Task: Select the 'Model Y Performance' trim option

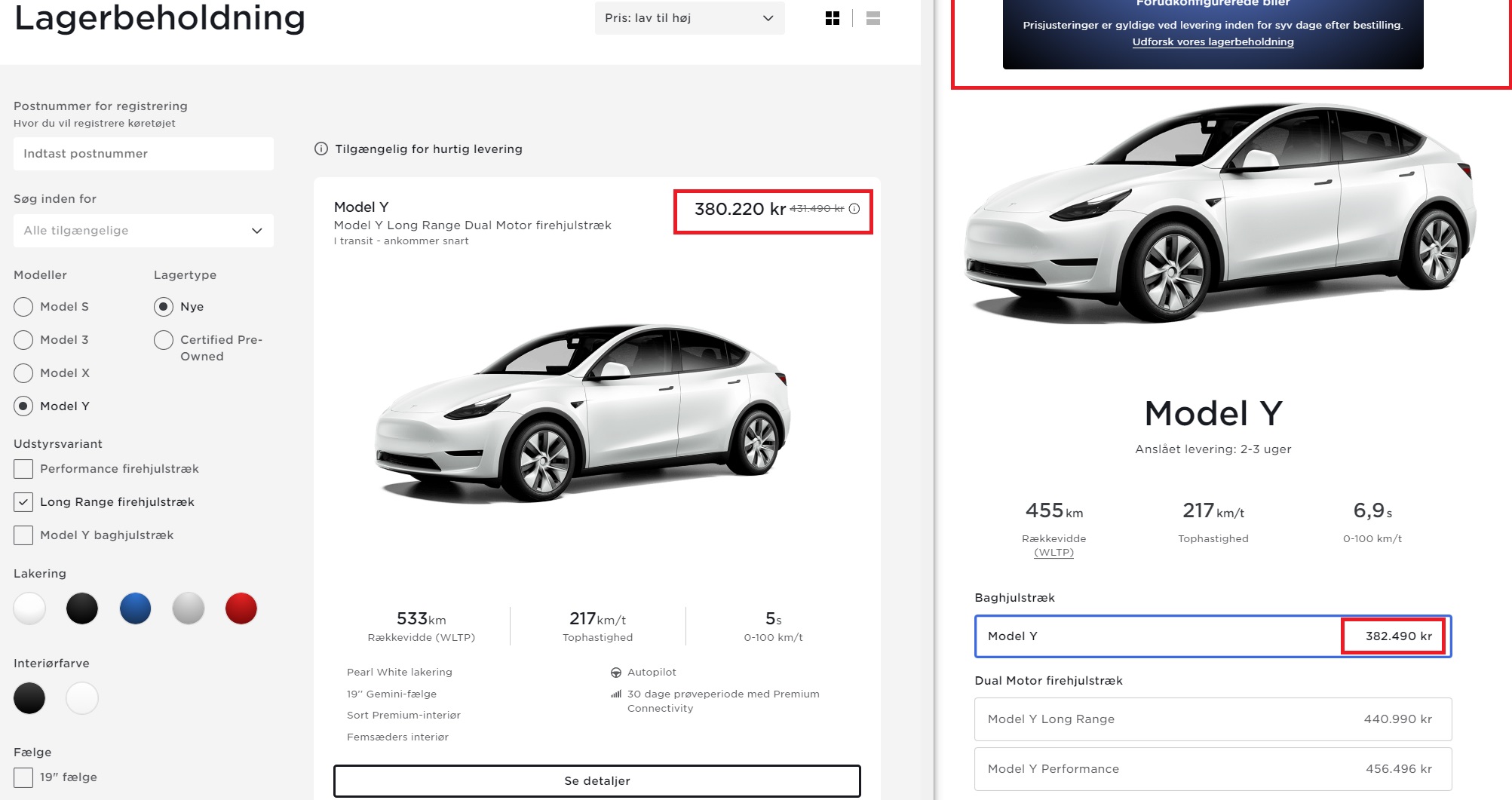Action: 1213,768
